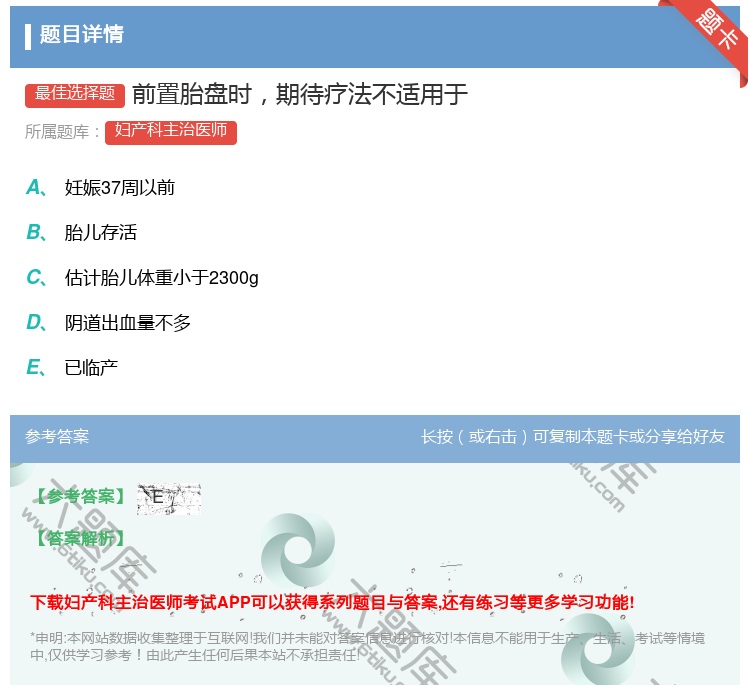Click the red 下载妇产科主治医师考试APP promotion link
The height and width of the screenshot is (685, 750).
(332, 602)
